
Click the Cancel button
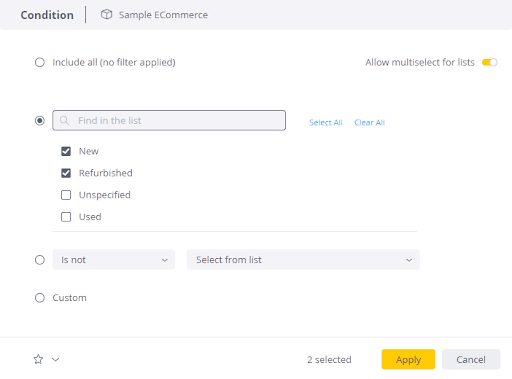click(x=471, y=359)
